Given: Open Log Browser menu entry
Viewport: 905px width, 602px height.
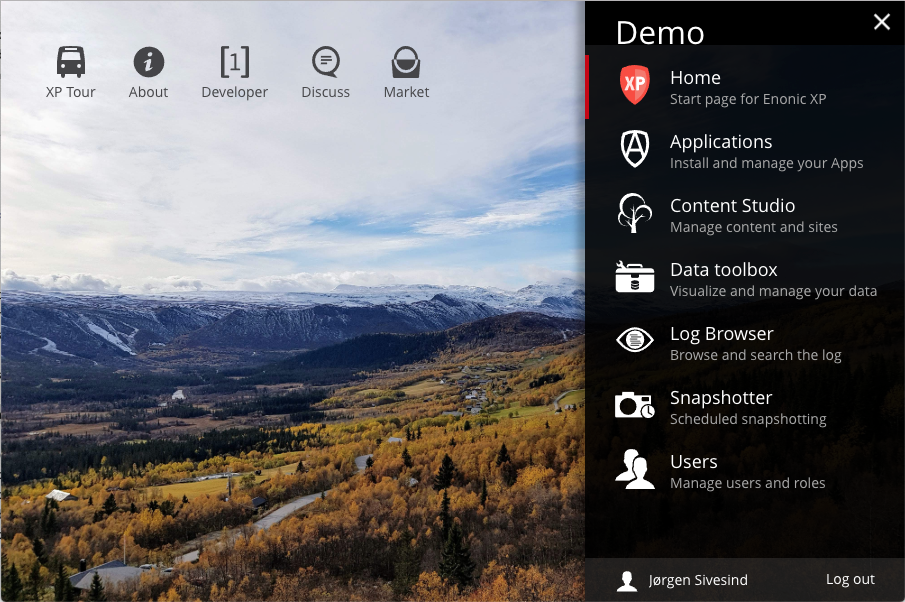Looking at the screenshot, I should click(x=745, y=343).
